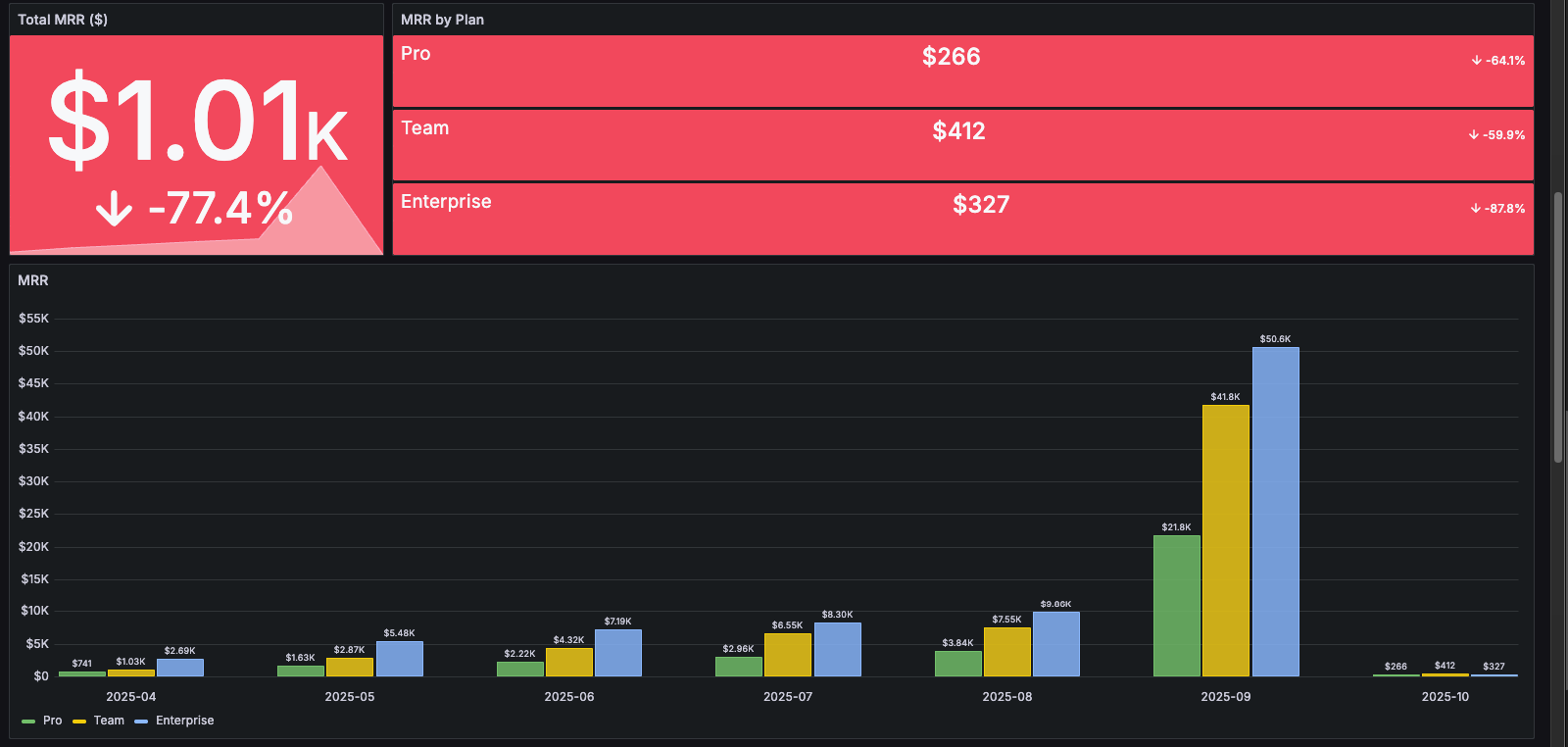Click the blue Enterprise bar for 2025-05
Image resolution: width=1568 pixels, height=747 pixels.
click(400, 659)
